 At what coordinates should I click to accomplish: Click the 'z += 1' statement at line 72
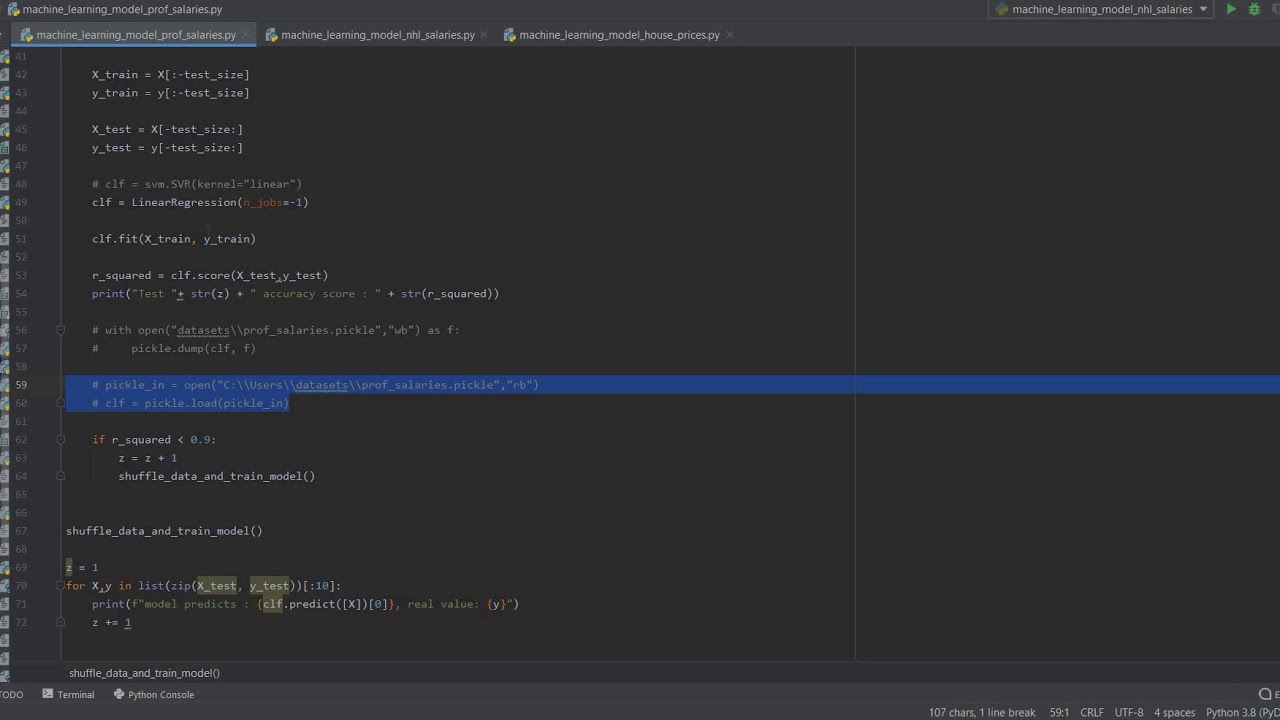click(x=111, y=623)
